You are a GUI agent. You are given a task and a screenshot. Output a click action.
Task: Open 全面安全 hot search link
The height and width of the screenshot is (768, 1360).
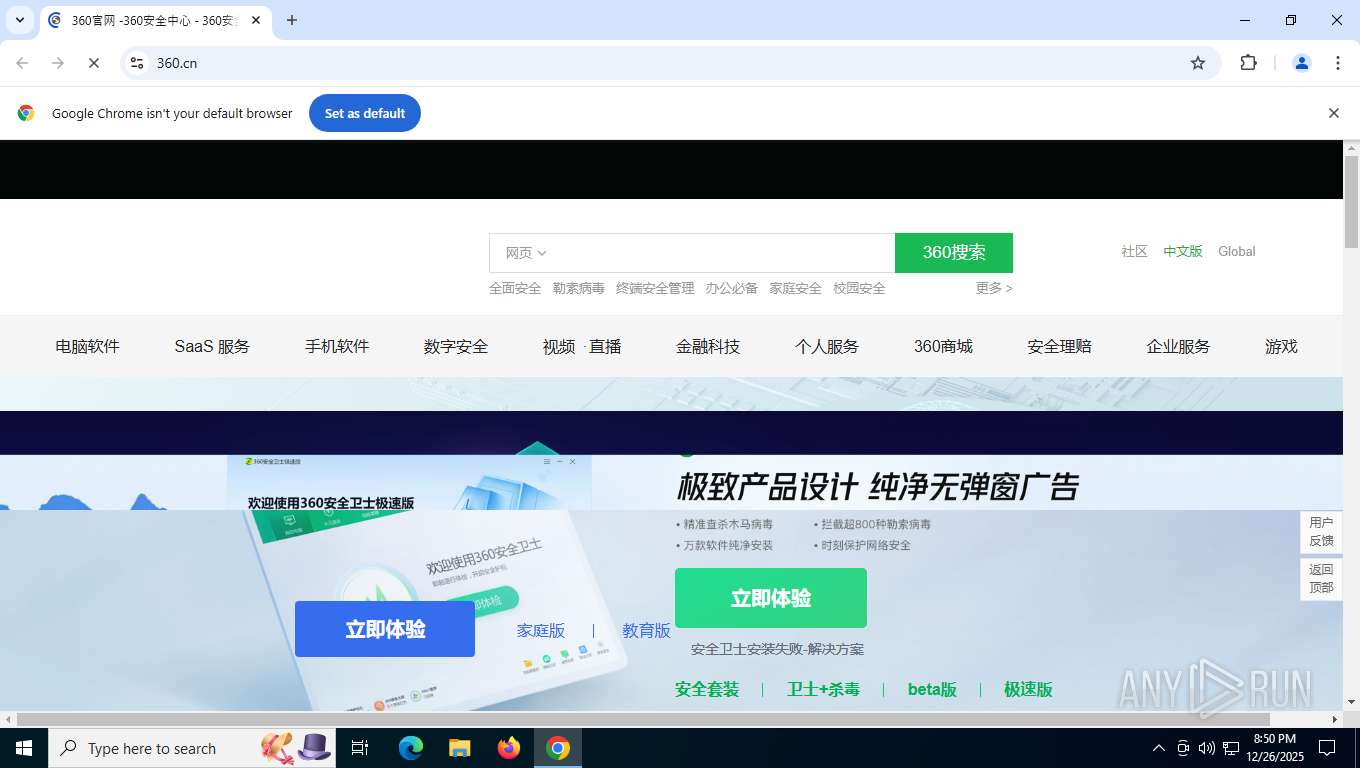tap(515, 288)
